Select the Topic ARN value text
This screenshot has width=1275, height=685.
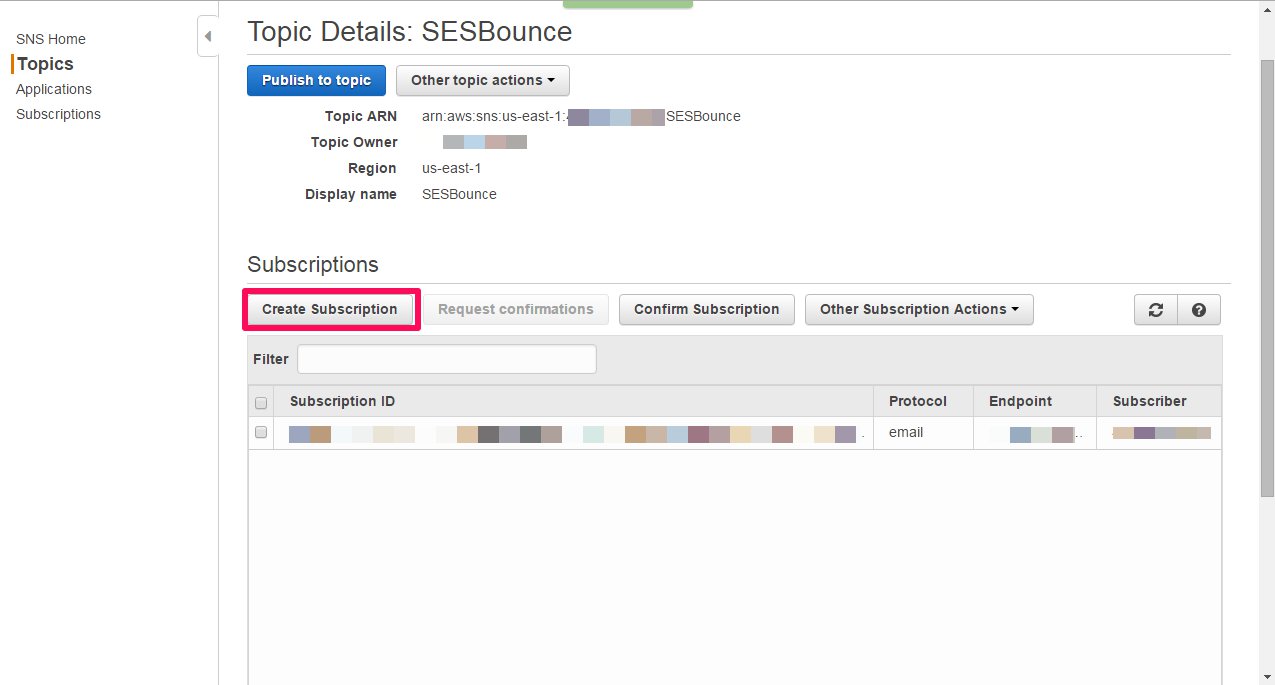tap(581, 116)
